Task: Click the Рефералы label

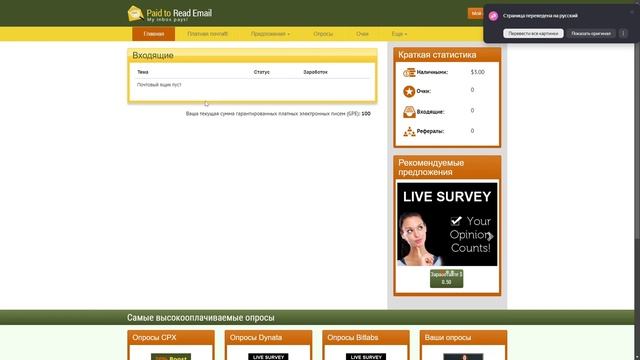Action: coord(430,131)
